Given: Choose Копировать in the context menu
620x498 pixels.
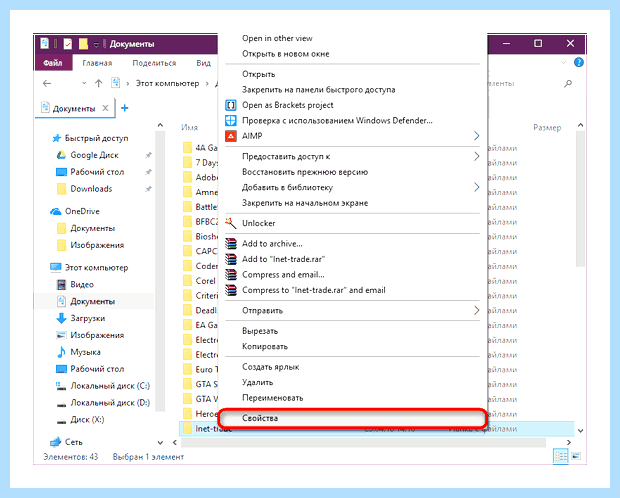Looking at the screenshot, I should pos(265,347).
